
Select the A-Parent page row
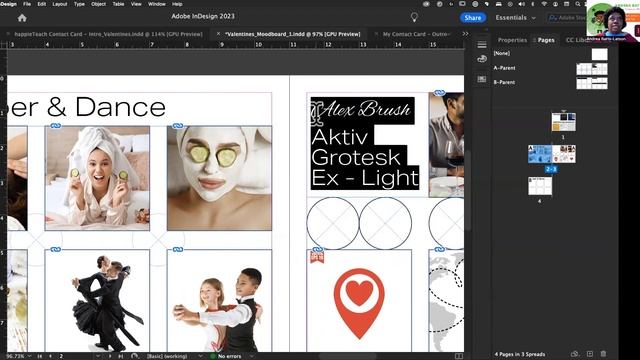550,68
